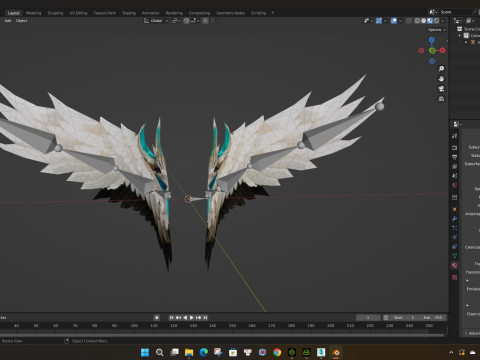Open the Object Data green triangle tab
This screenshot has height=360, width=480.
[455, 256]
